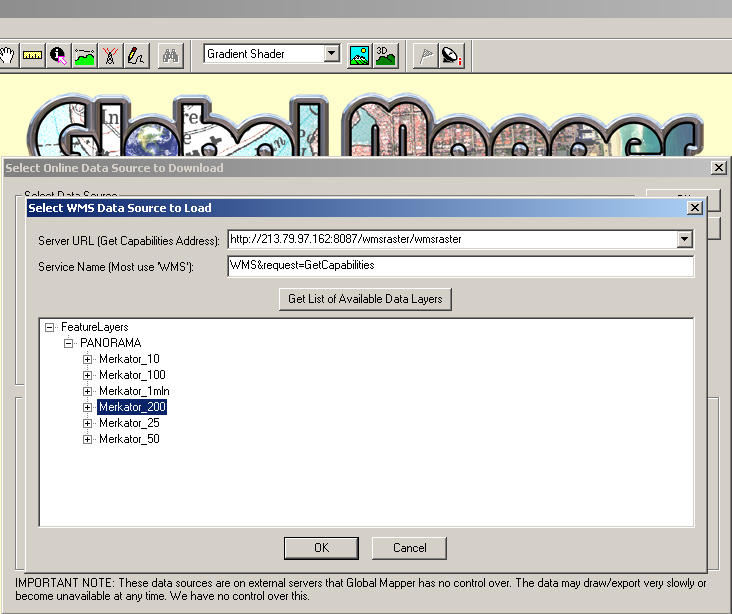
Task: Select the Pan hand tool
Action: tap(8, 55)
